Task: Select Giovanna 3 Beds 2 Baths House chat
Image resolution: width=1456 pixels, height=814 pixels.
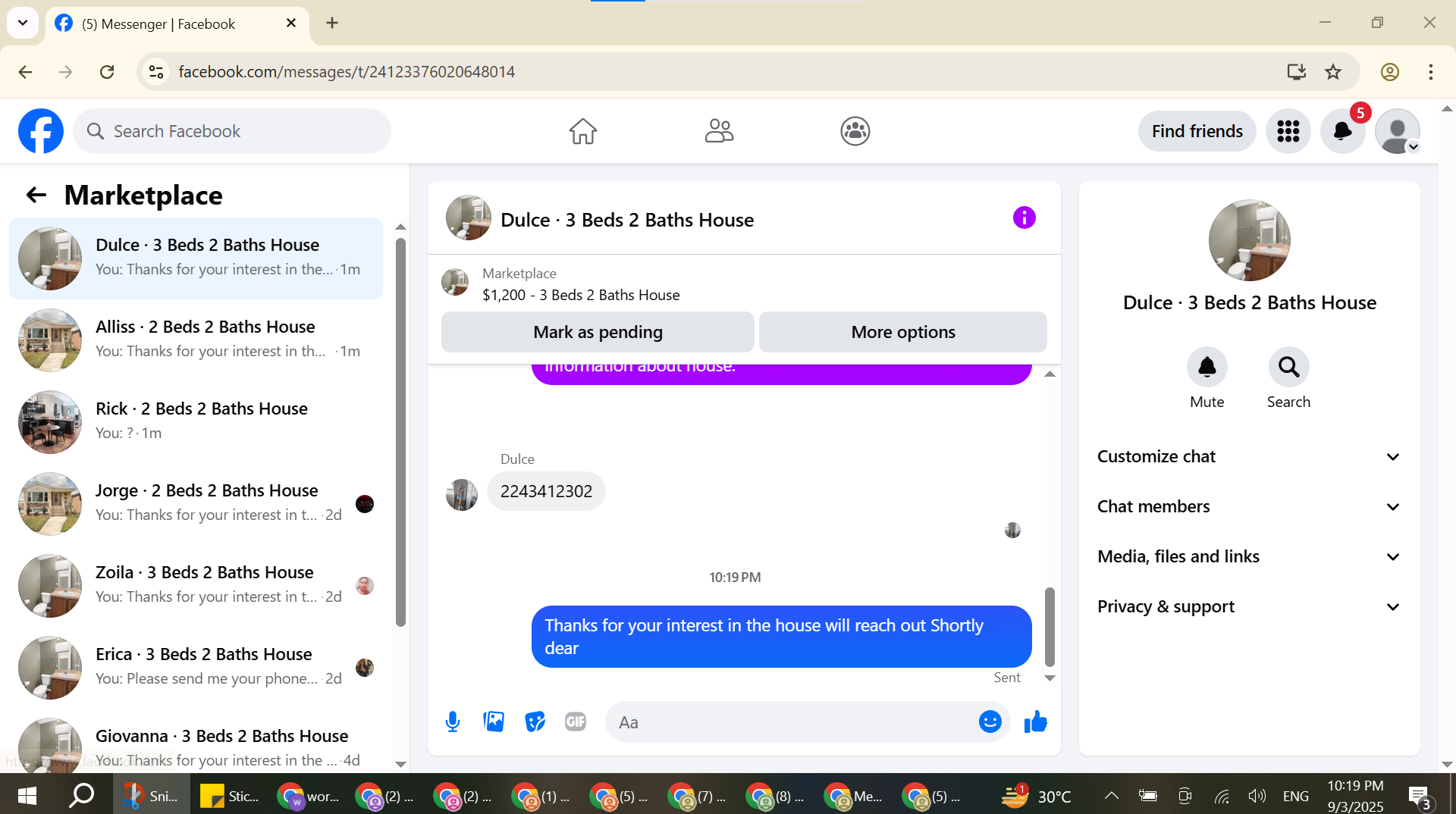Action: (196, 743)
